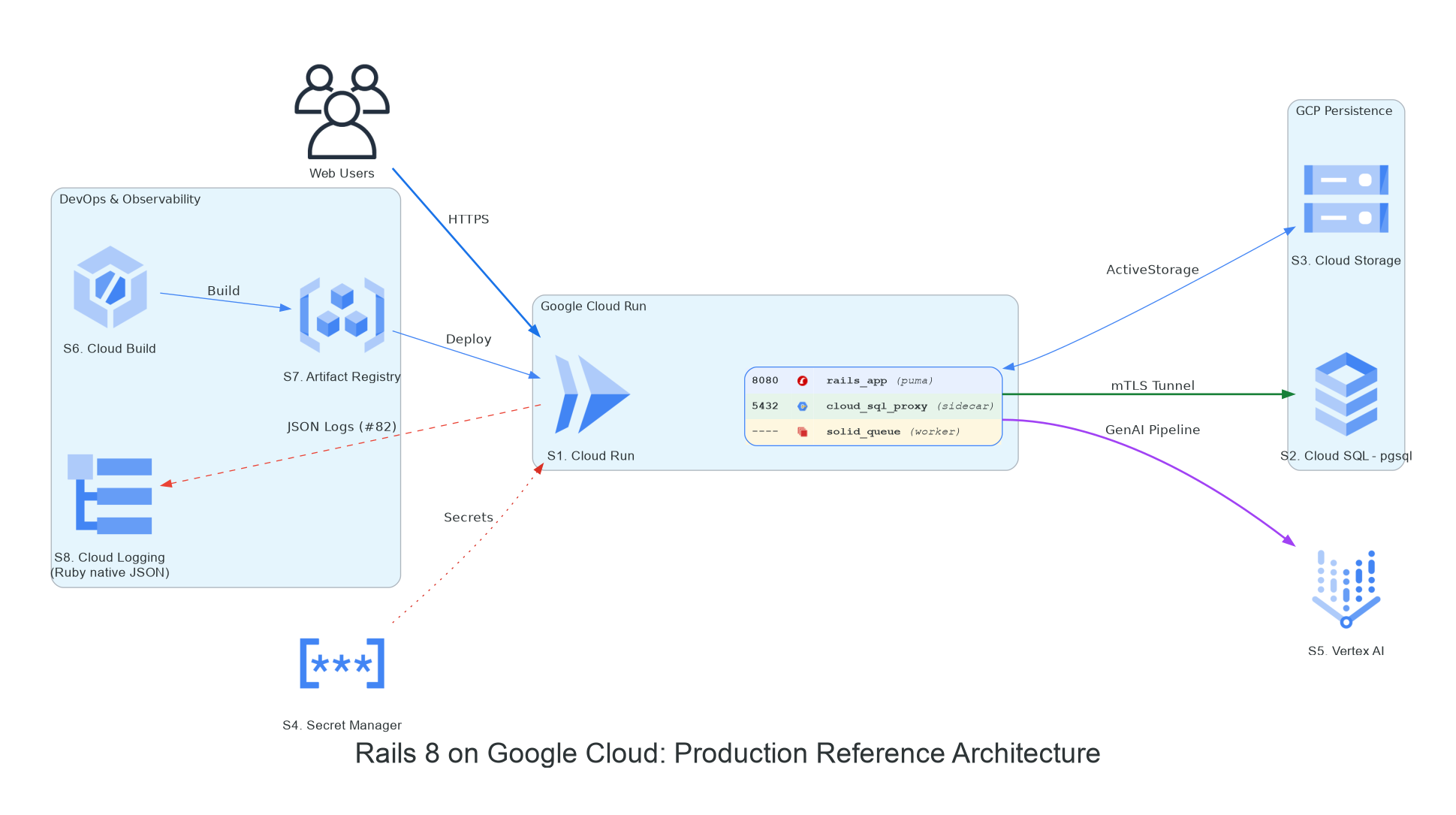Click the Web Users icon
This screenshot has width=1456, height=815.
(342, 111)
